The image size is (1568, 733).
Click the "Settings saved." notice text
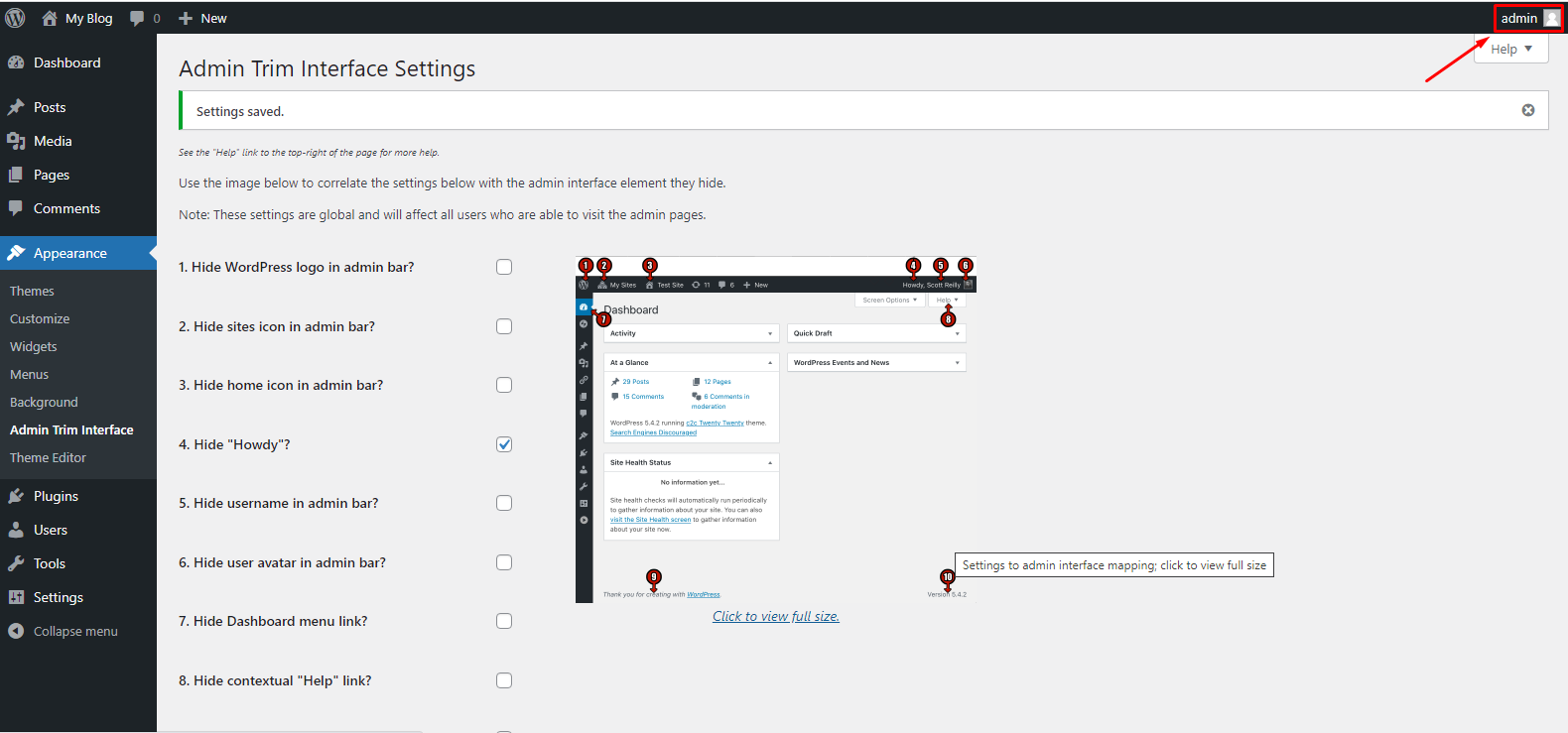tap(240, 111)
